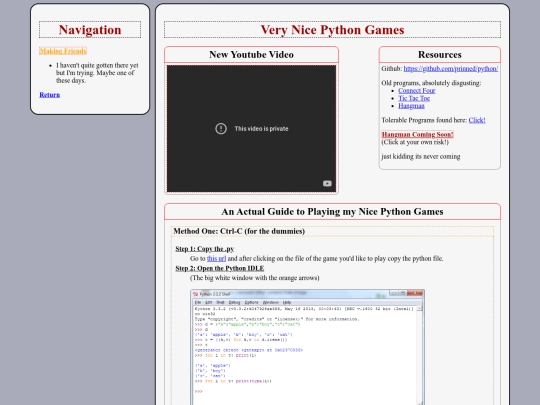Viewport: 540px width, 405px height.
Task: Click the Return link in Navigation
Action: click(50, 95)
